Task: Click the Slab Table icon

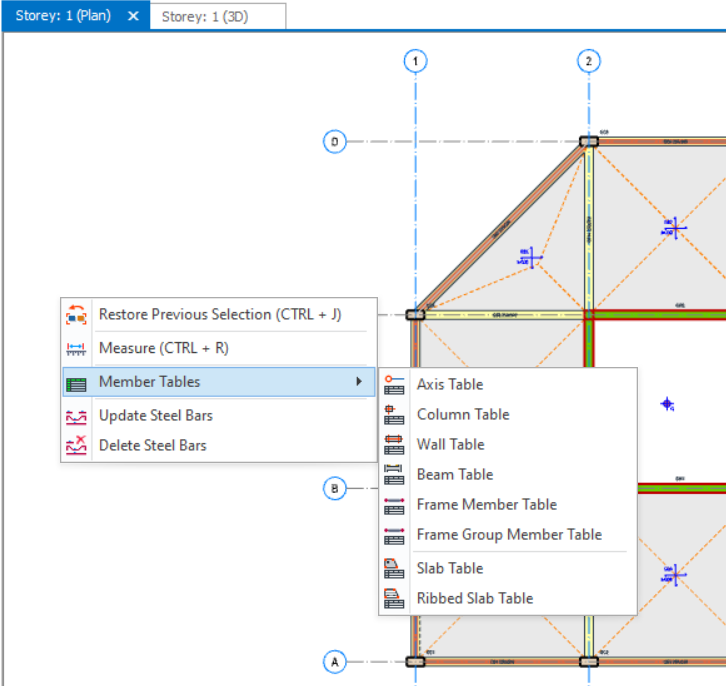Action: (x=394, y=568)
